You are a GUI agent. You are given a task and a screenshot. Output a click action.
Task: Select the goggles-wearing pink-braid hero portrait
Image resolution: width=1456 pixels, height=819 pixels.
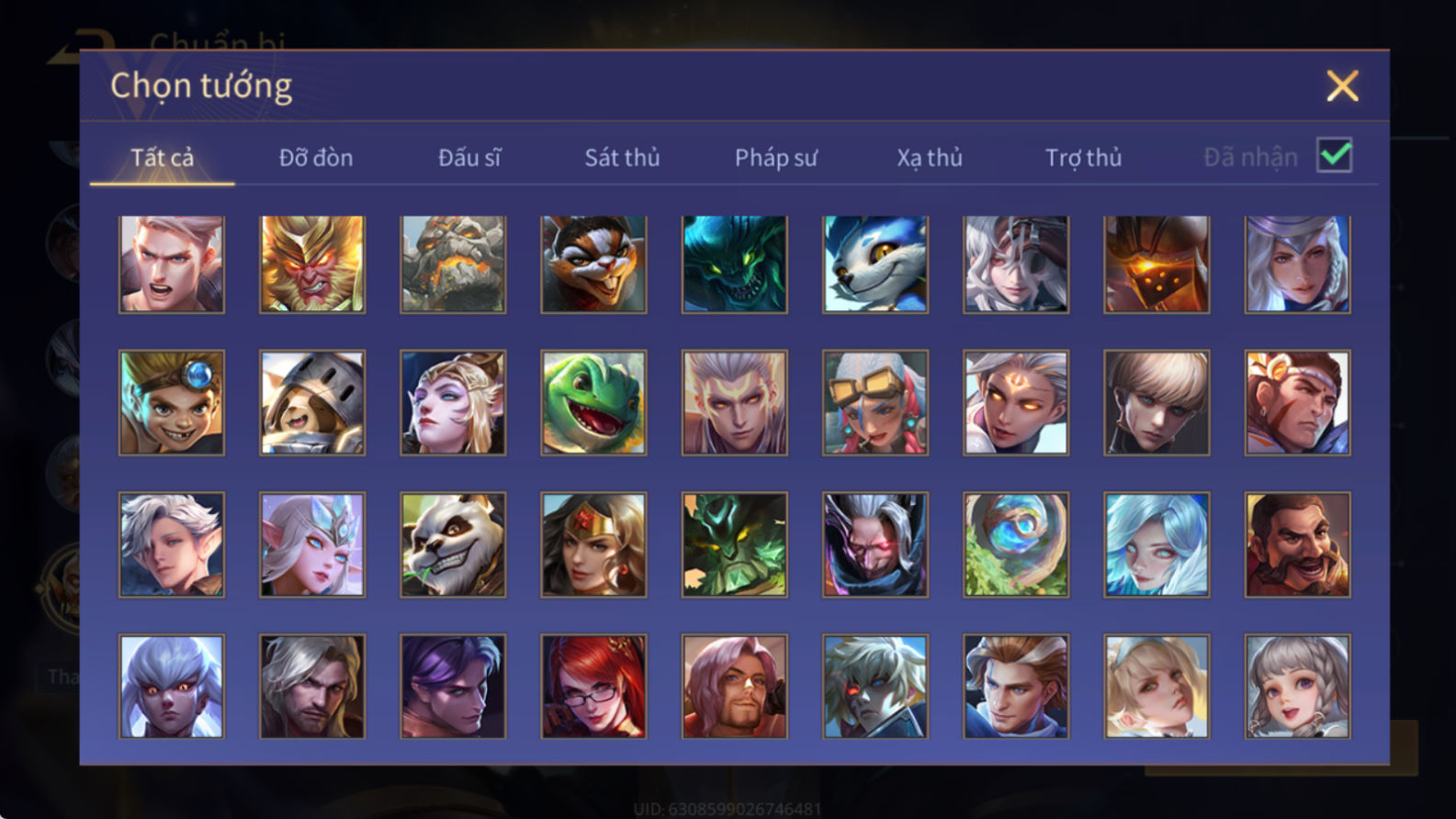(875, 402)
